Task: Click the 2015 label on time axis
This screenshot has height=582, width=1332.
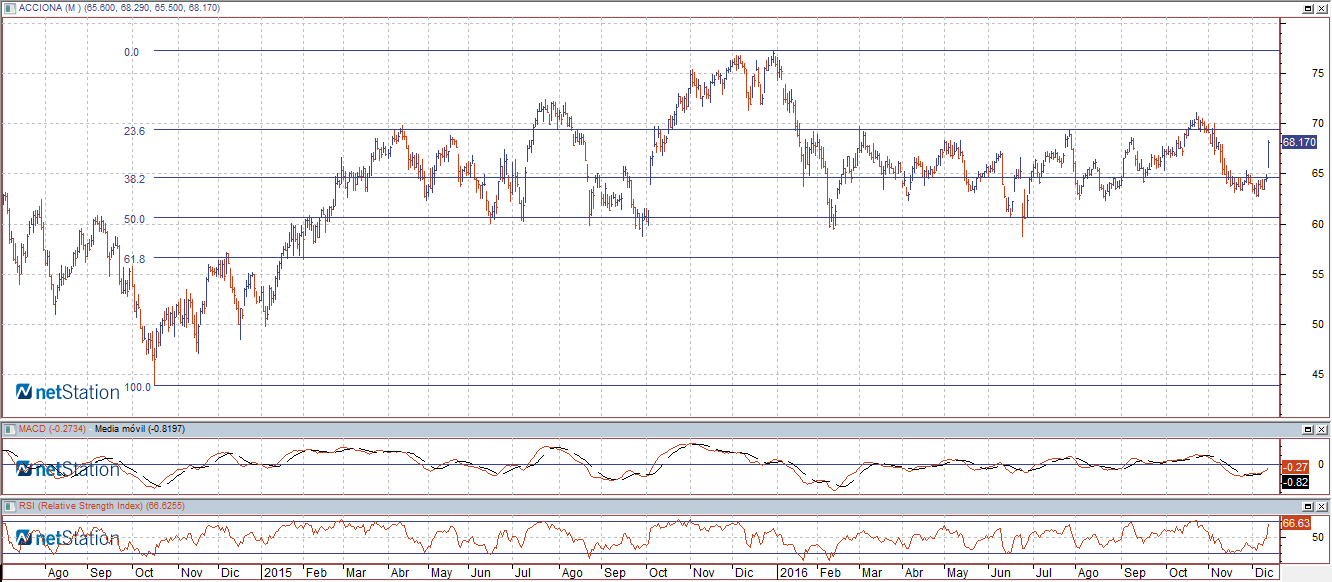Action: tap(276, 573)
